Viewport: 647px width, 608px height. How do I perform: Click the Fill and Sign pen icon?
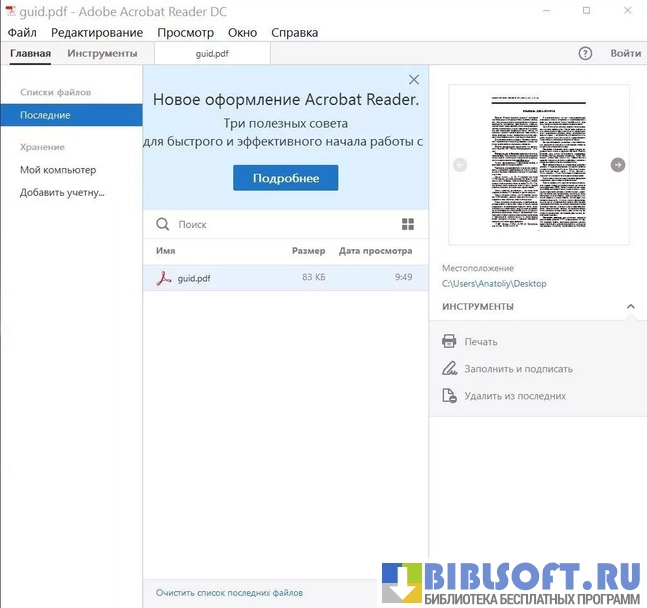449,369
